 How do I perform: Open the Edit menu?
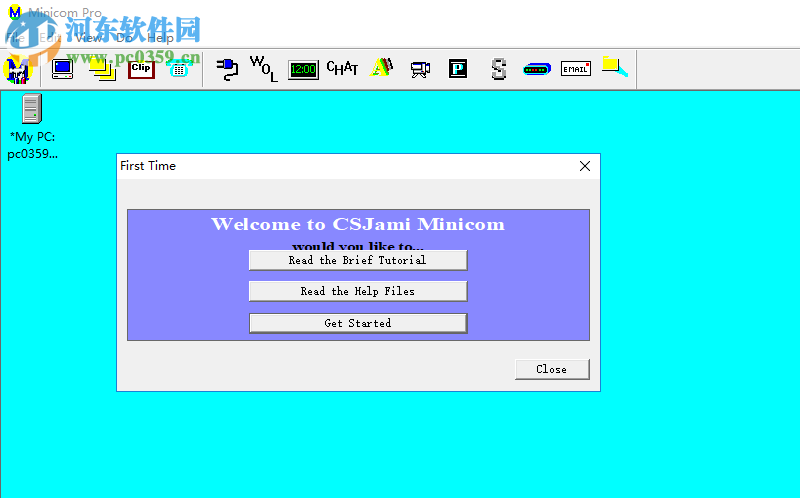(49, 38)
